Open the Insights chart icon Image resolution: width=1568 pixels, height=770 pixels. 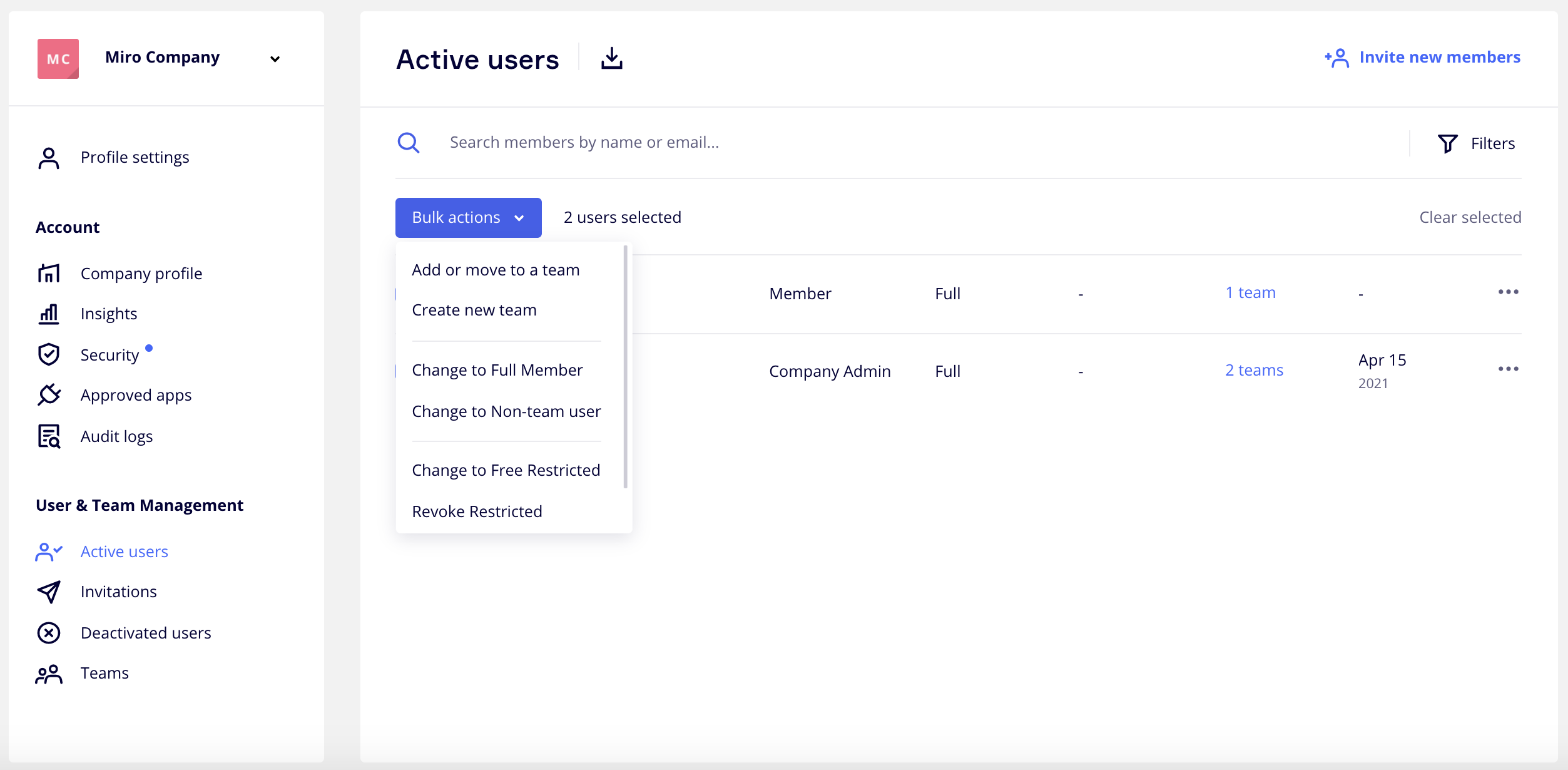coord(49,313)
